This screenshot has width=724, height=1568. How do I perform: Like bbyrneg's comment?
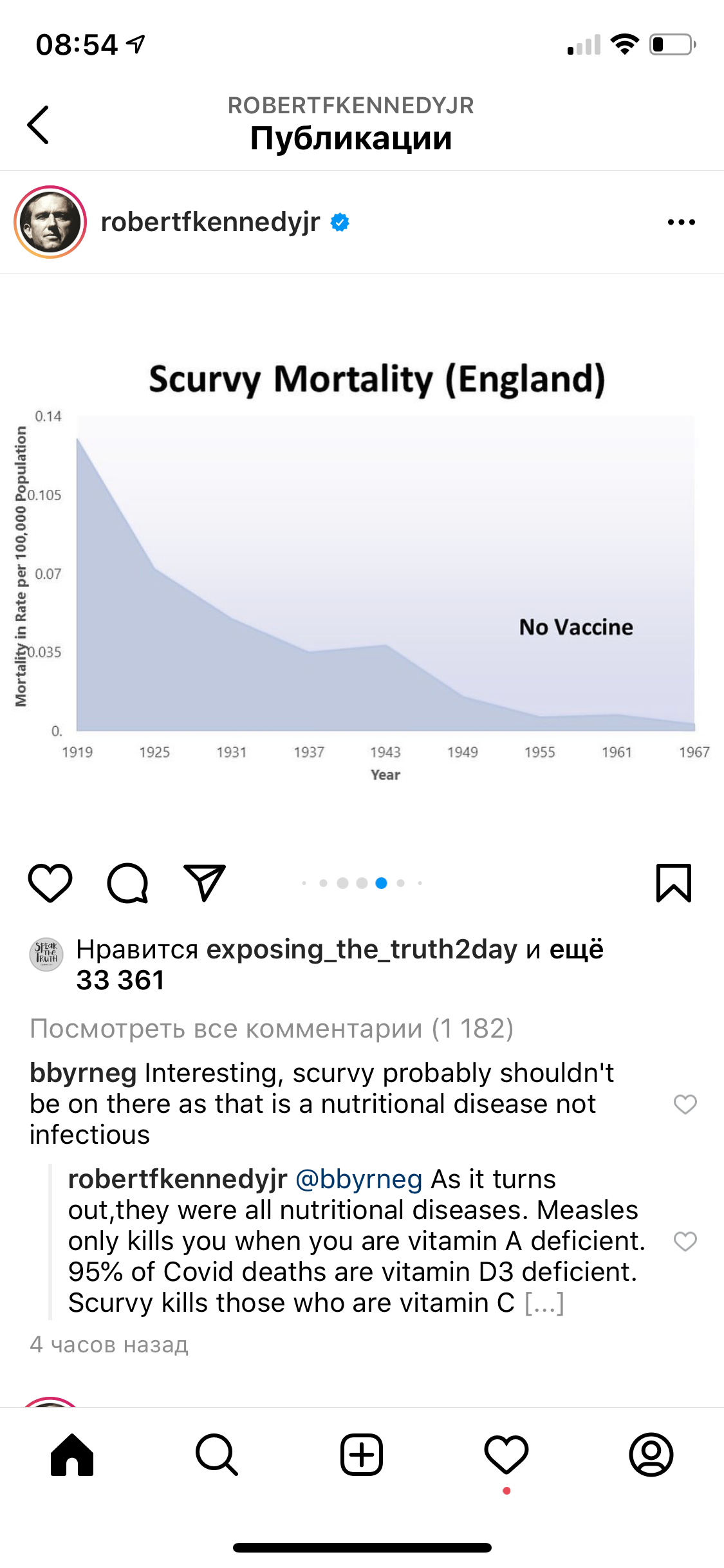click(x=685, y=1104)
